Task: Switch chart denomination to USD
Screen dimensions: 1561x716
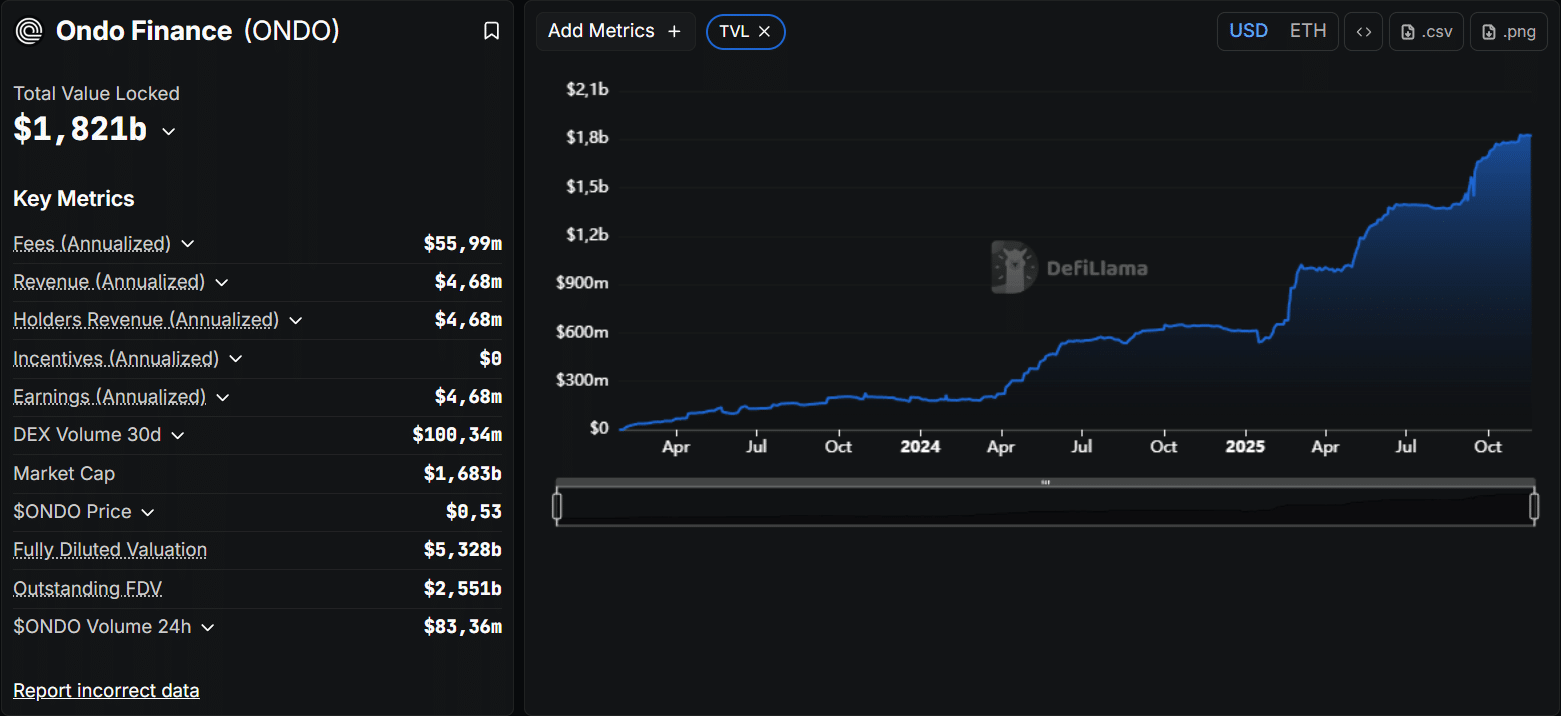Action: (x=1248, y=31)
